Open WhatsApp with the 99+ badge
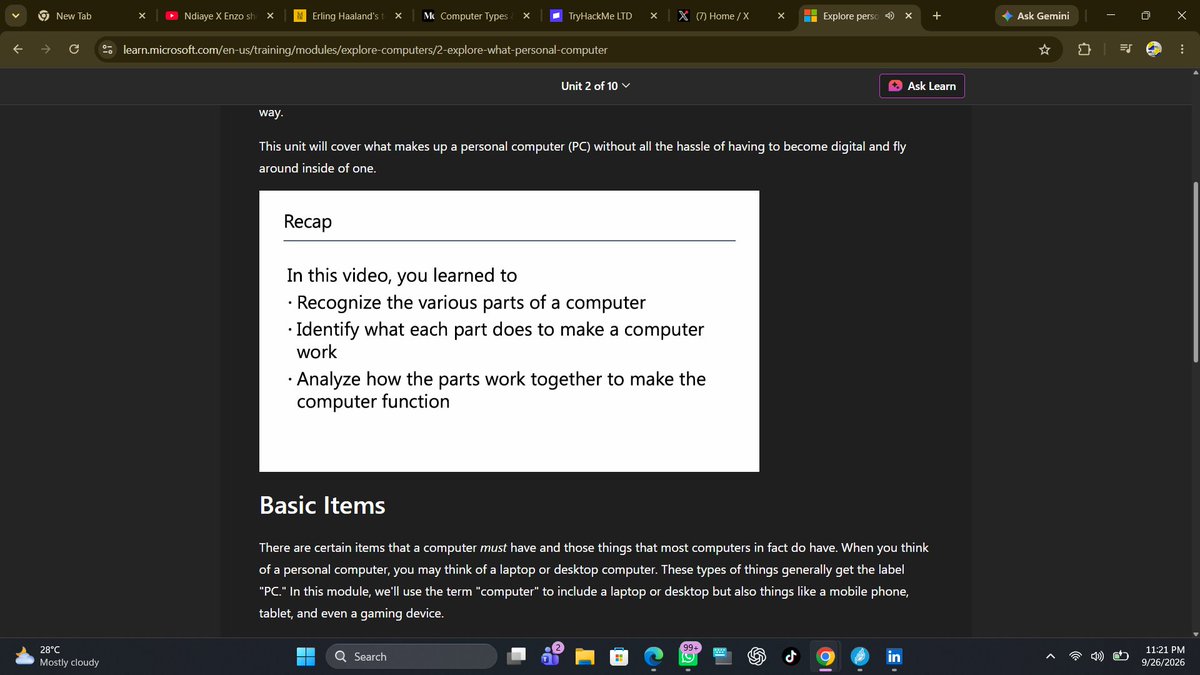 click(689, 656)
